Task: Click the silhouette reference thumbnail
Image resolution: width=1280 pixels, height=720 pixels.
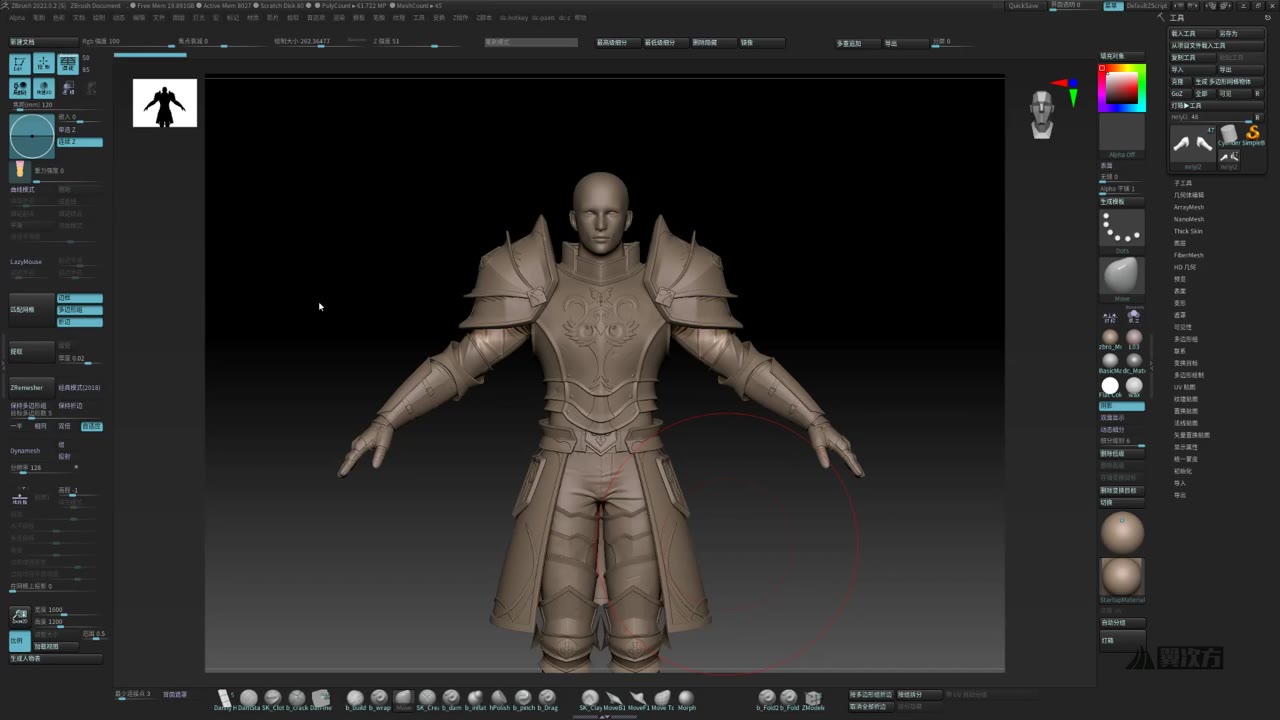Action: pyautogui.click(x=165, y=103)
